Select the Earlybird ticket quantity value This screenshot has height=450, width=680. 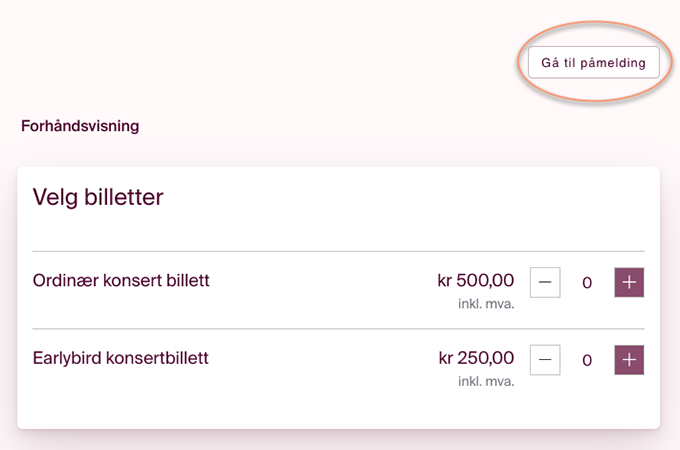[587, 360]
